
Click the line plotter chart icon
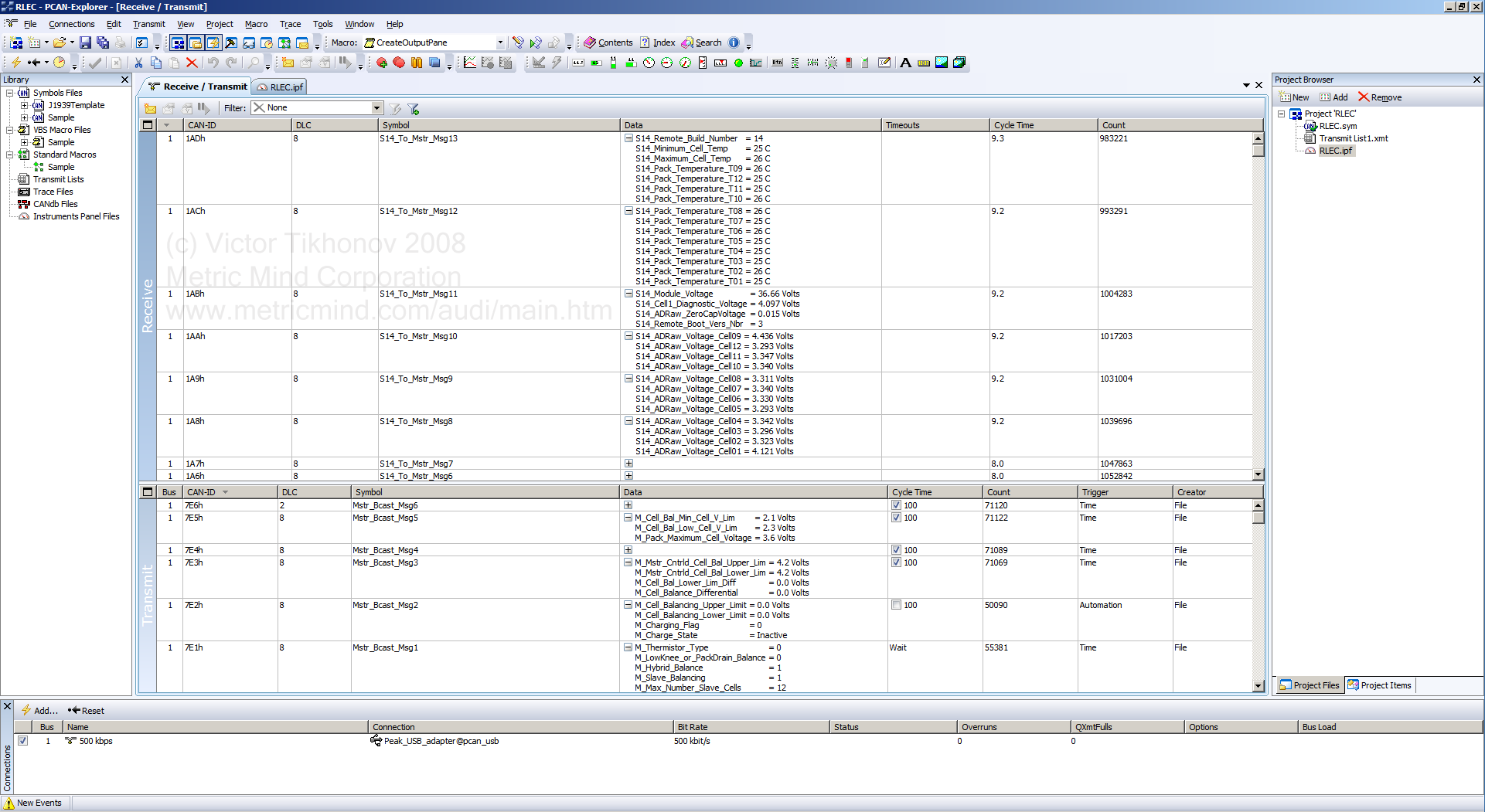470,63
